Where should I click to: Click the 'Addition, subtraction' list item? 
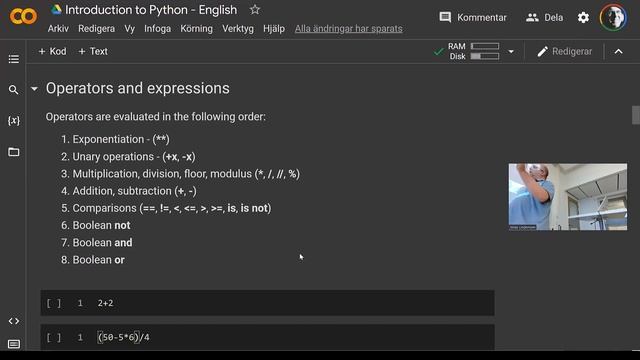pos(134,191)
